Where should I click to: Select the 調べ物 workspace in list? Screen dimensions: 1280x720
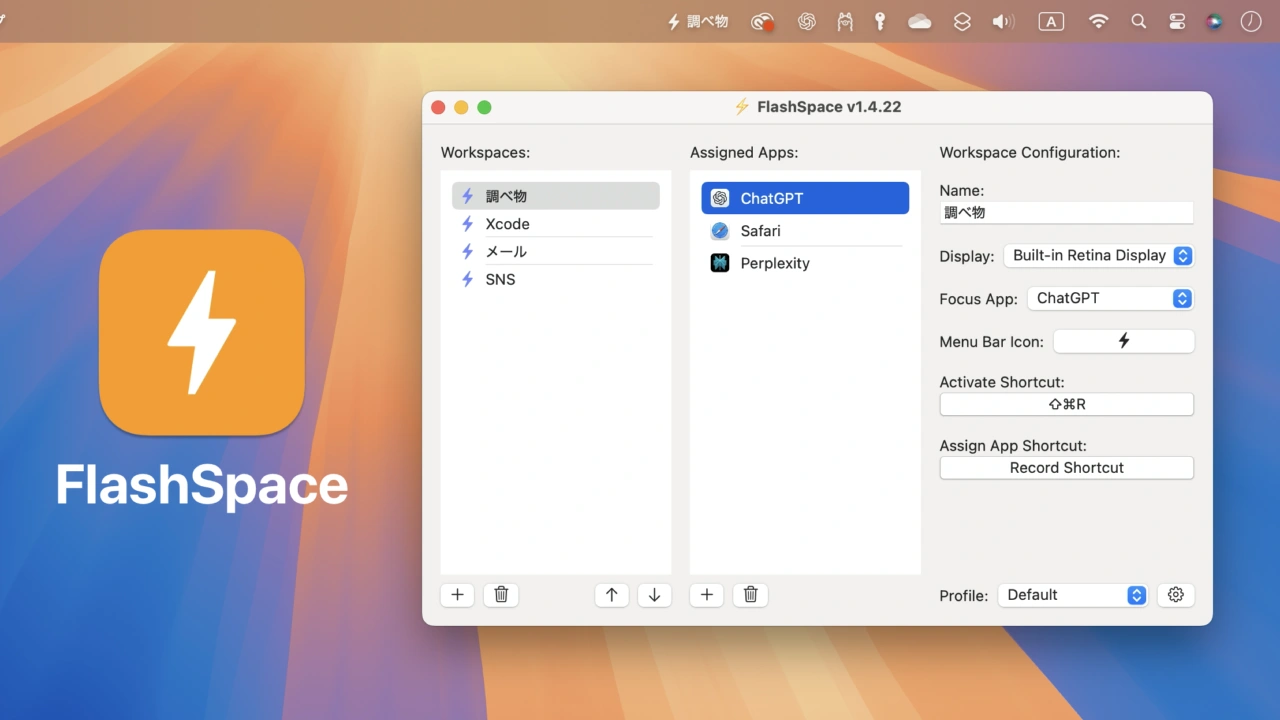point(555,196)
